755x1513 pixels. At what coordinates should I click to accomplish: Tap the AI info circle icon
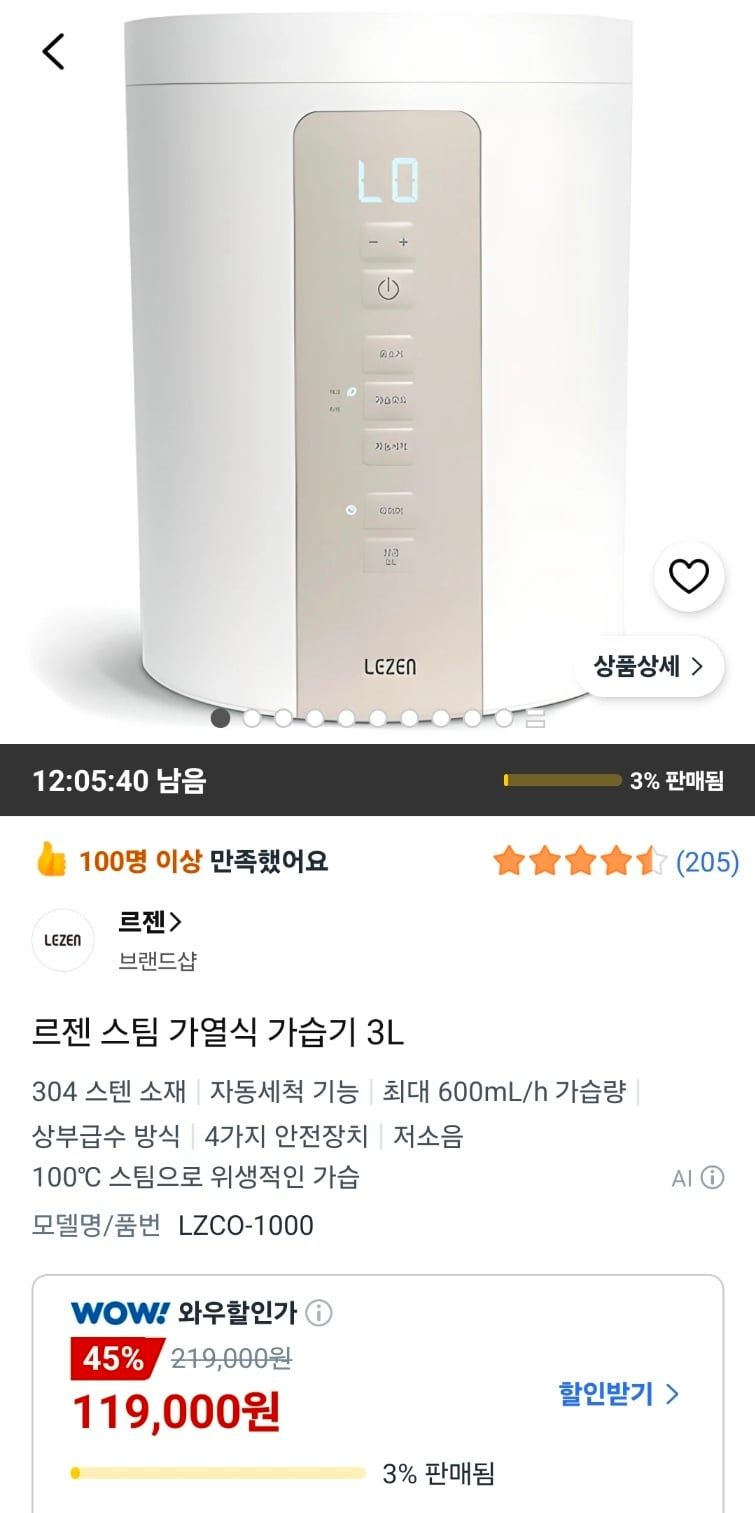point(712,1177)
